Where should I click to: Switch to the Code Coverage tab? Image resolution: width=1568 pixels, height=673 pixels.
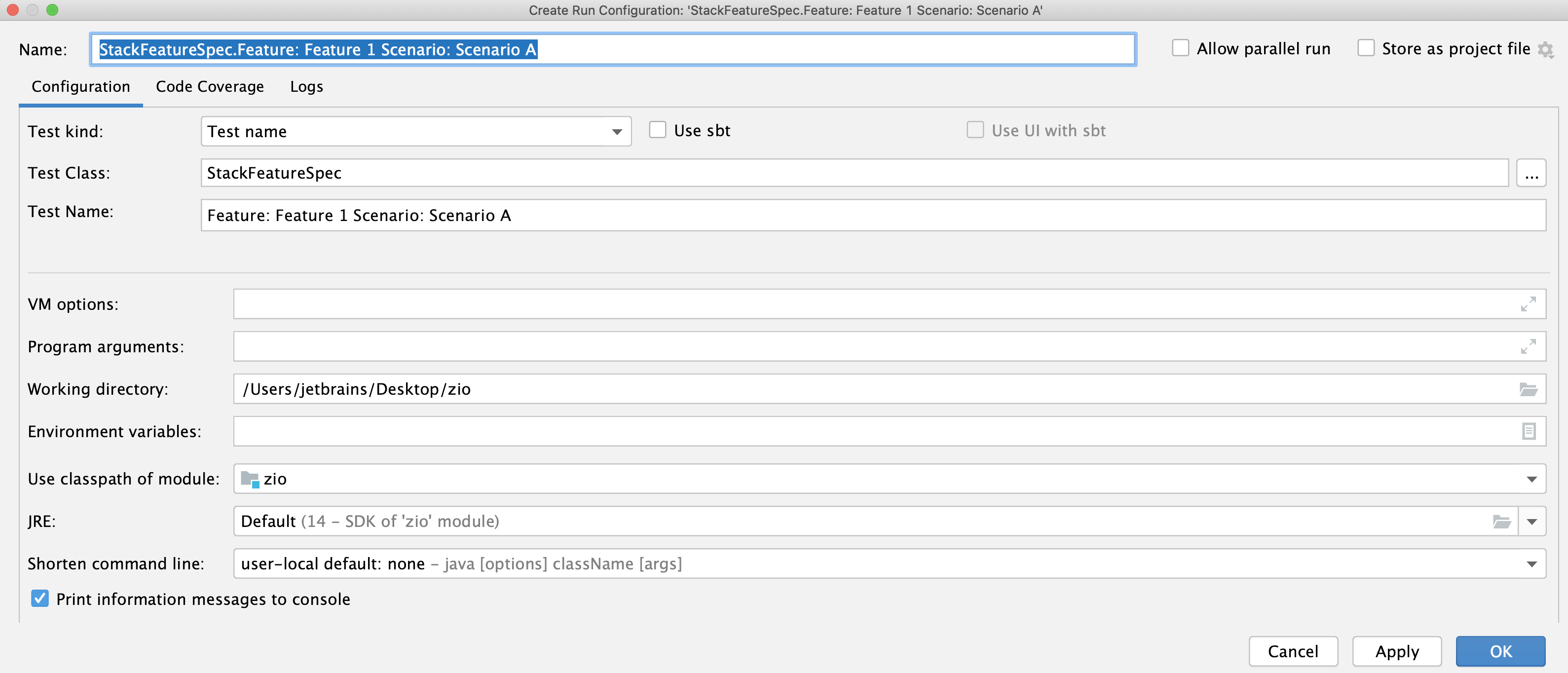[209, 86]
